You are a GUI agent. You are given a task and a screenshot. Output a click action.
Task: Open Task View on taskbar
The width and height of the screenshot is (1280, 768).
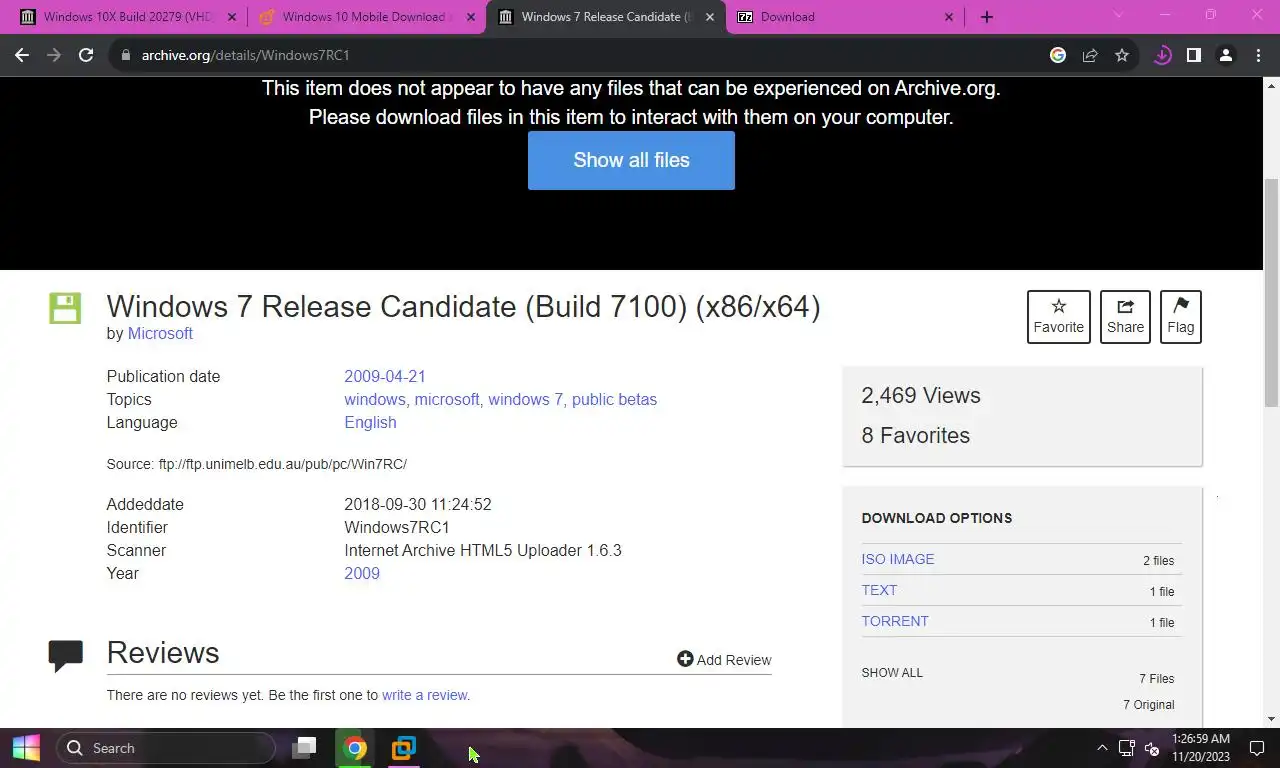coord(304,748)
